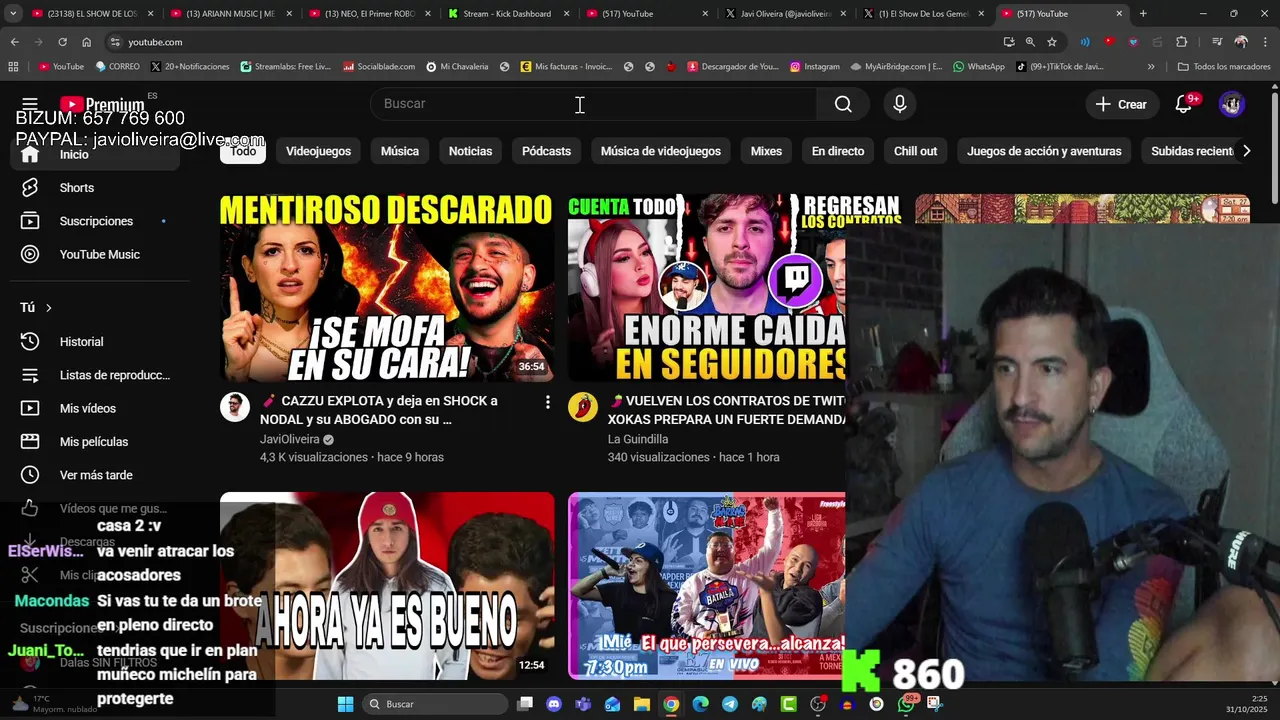1280x720 pixels.
Task: Focus the Buscar search field
Action: tap(594, 104)
